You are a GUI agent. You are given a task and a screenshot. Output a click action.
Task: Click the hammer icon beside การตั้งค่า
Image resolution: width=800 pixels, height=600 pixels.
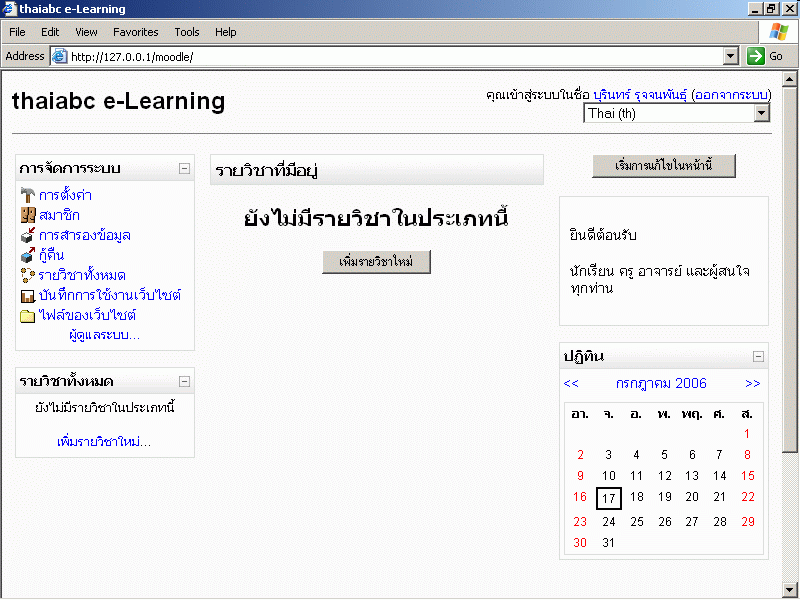28,196
